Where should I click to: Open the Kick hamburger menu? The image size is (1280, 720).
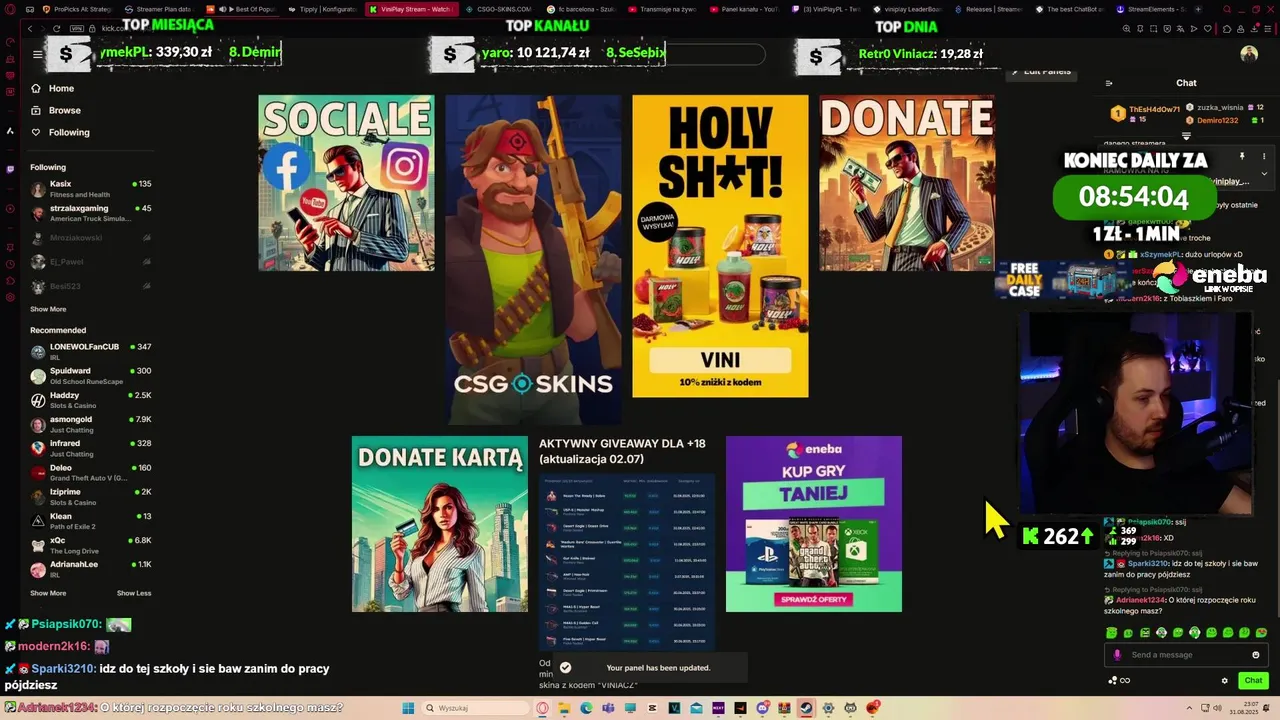[x=37, y=54]
